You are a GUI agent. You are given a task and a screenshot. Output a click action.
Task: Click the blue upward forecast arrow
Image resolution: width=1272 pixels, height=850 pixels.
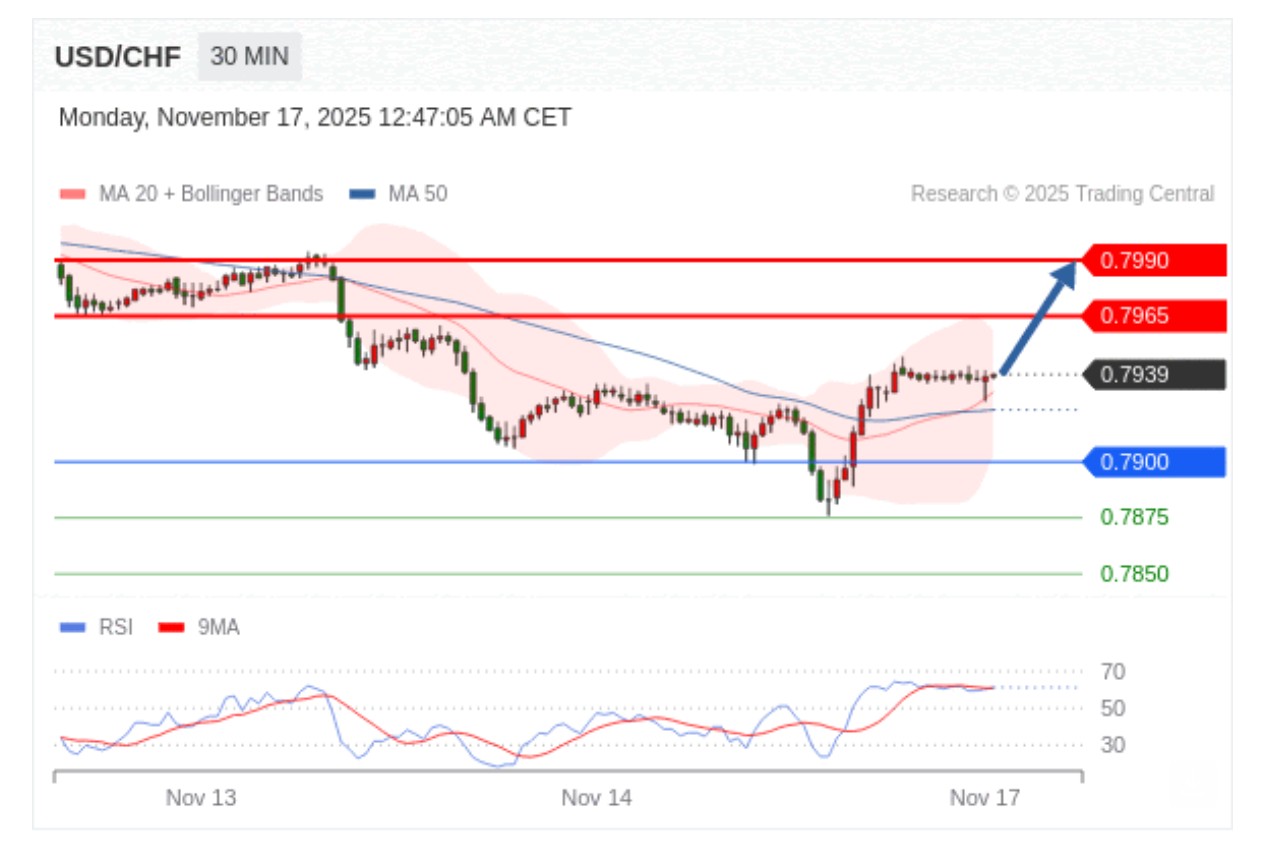point(1039,317)
